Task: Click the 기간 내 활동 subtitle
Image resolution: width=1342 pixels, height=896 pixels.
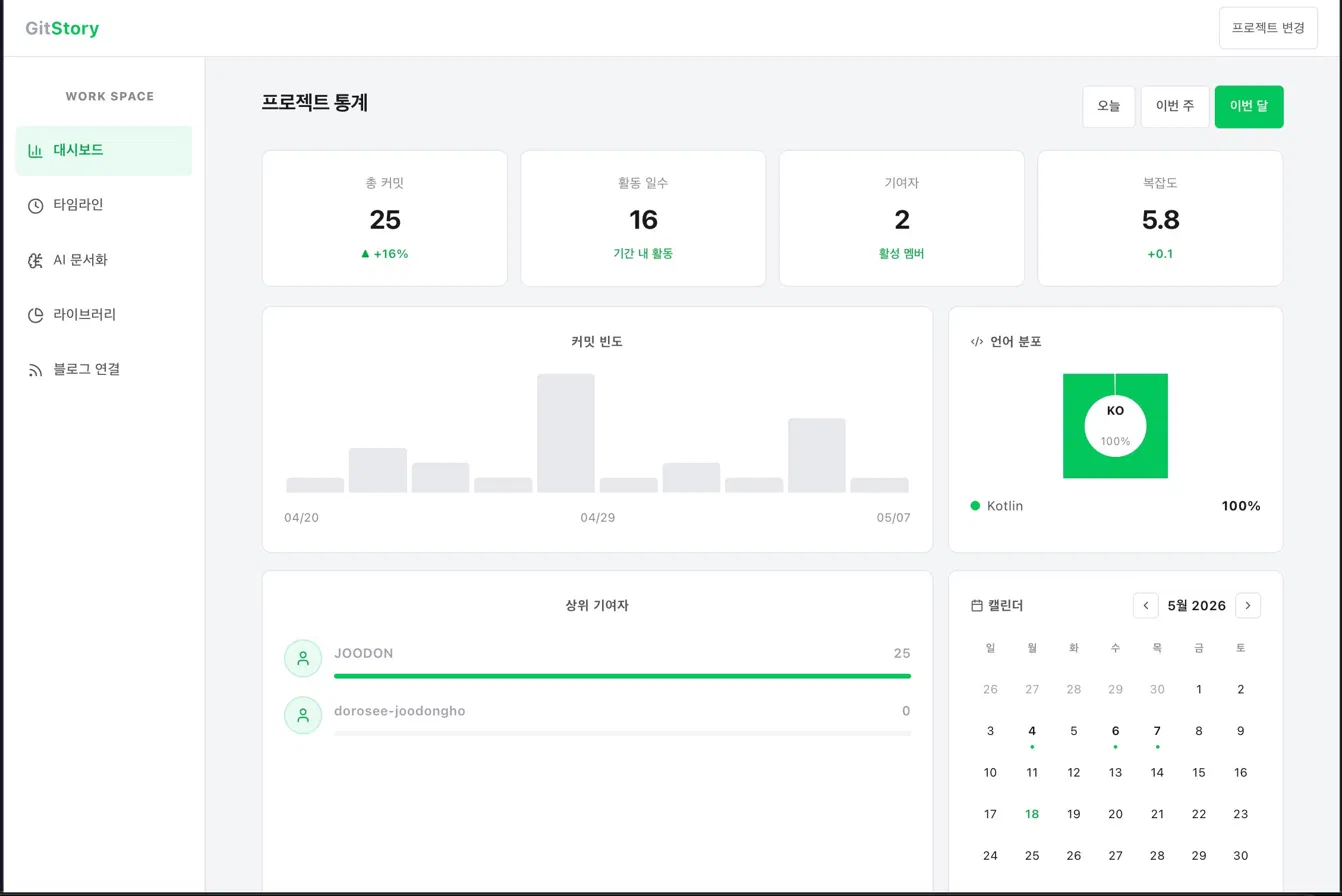Action: [643, 254]
